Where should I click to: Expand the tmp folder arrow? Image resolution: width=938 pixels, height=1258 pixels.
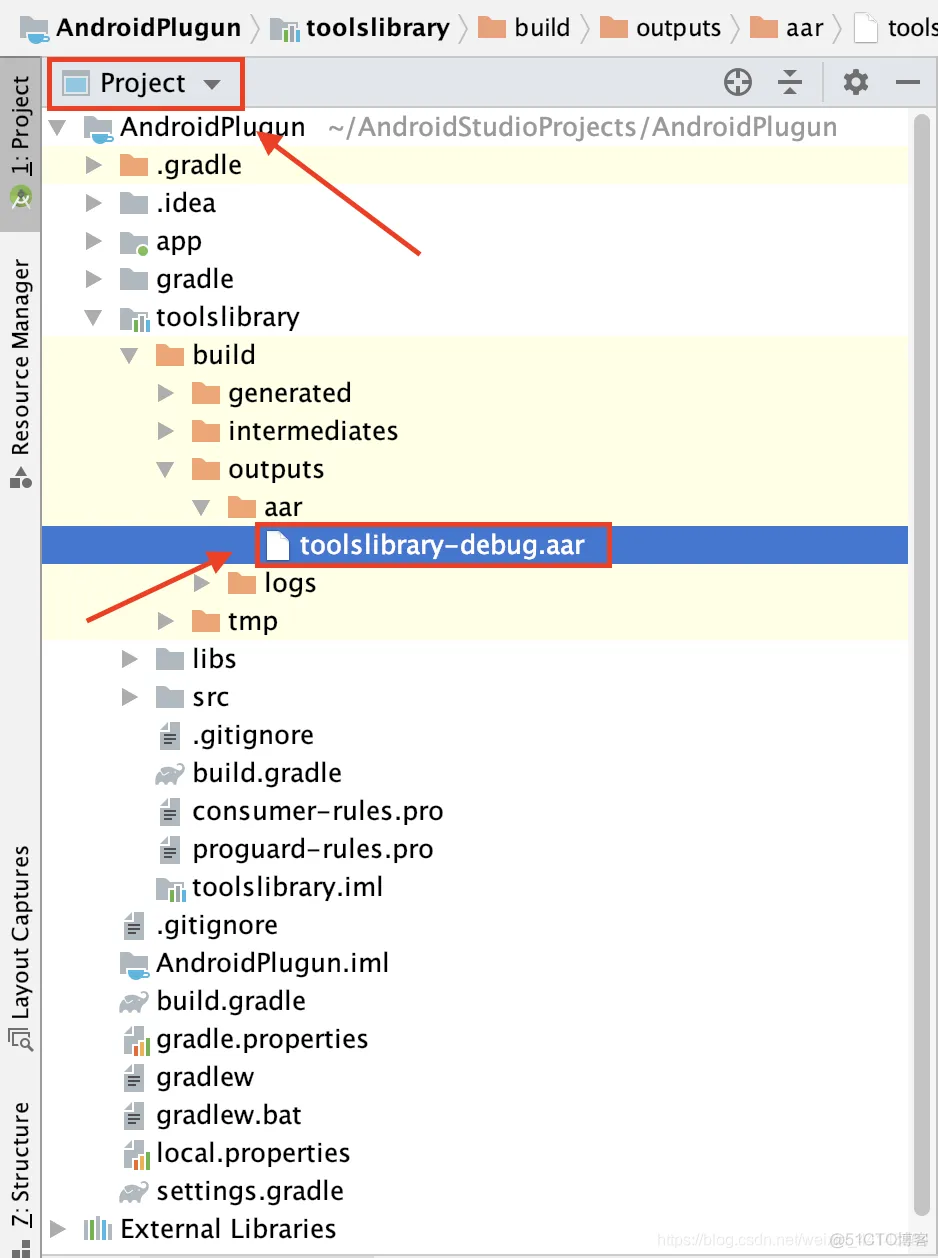166,621
